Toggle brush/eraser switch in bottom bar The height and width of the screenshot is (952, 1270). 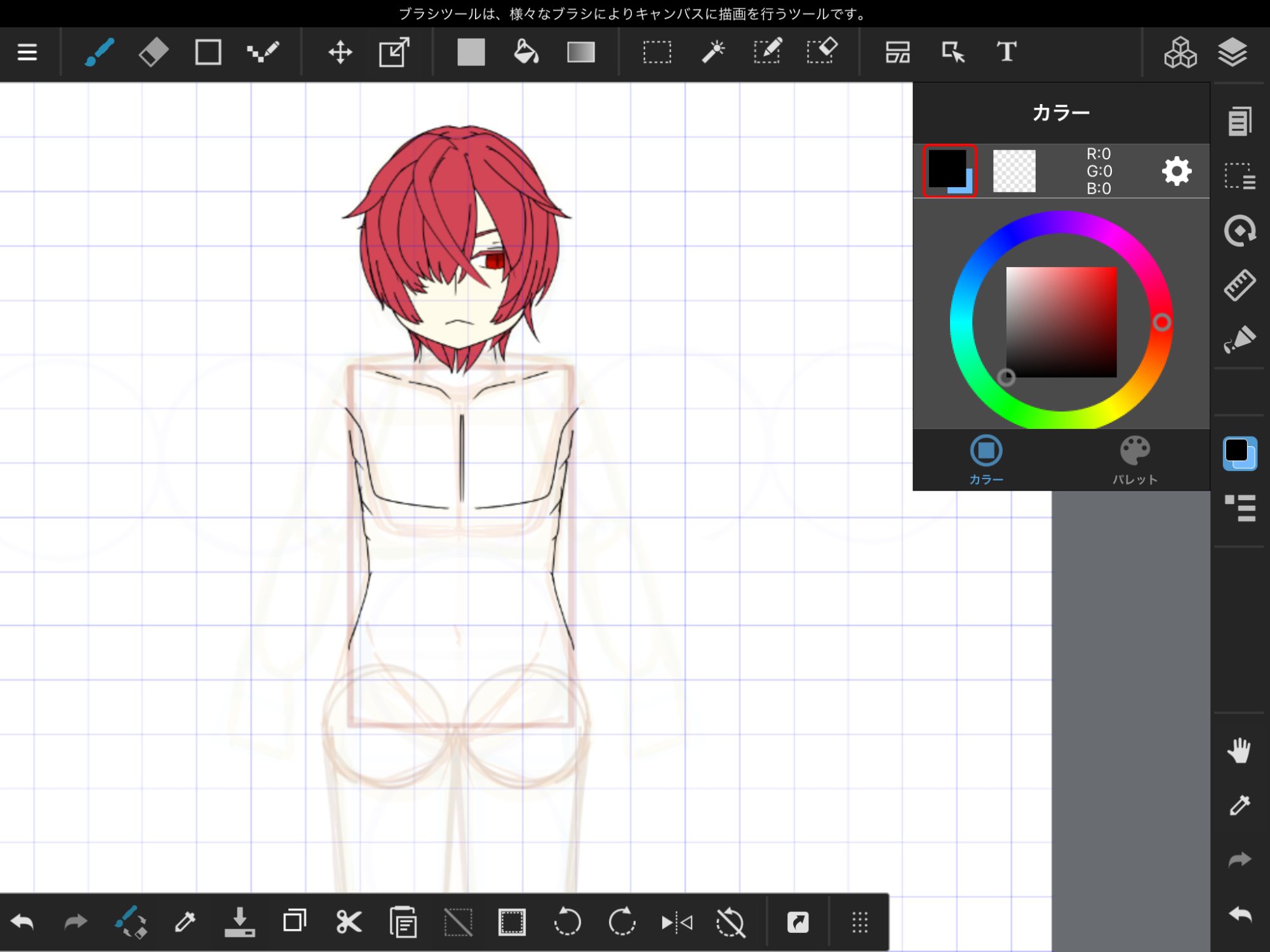click(x=131, y=922)
